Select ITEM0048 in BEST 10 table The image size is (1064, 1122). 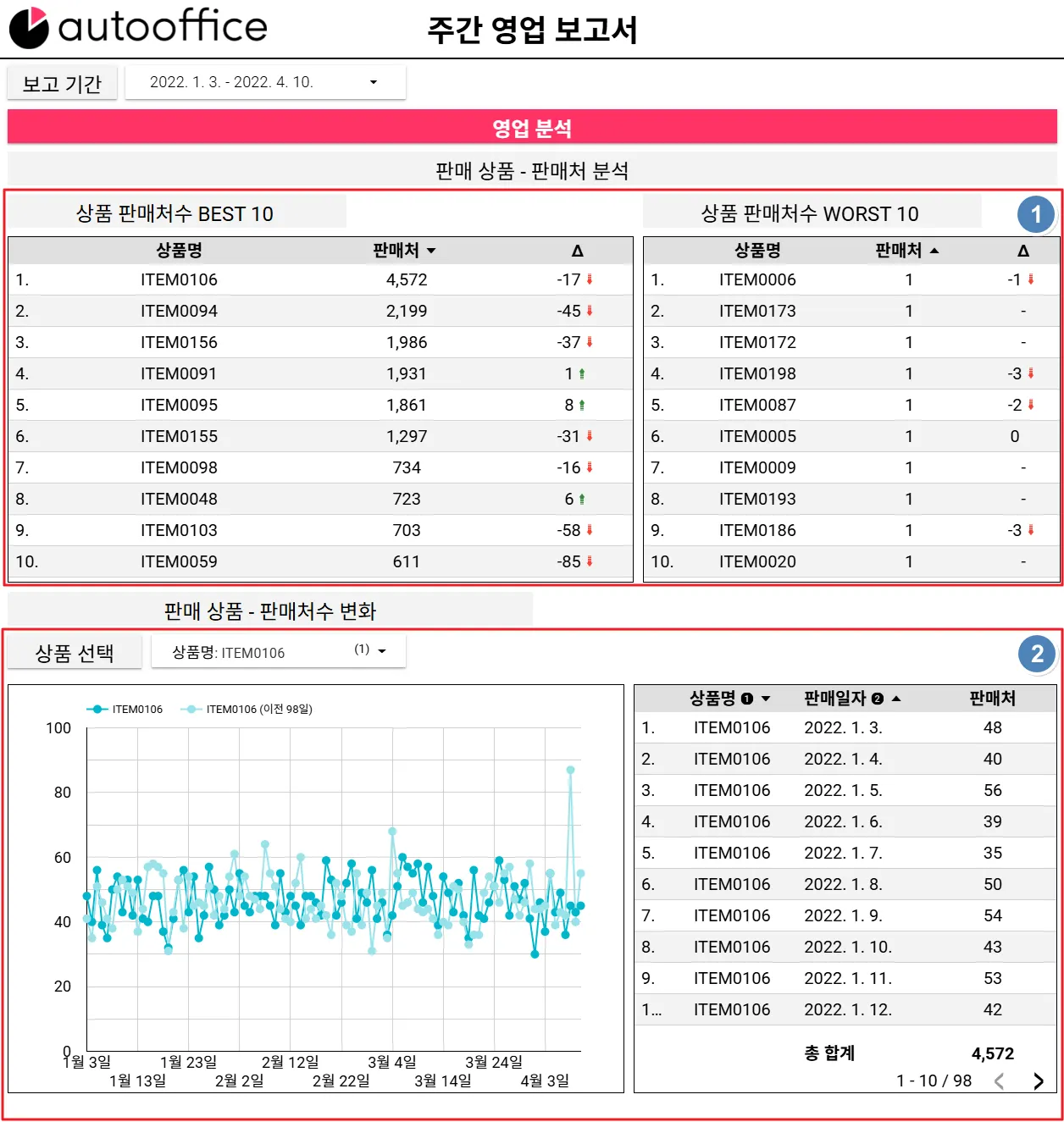(179, 499)
